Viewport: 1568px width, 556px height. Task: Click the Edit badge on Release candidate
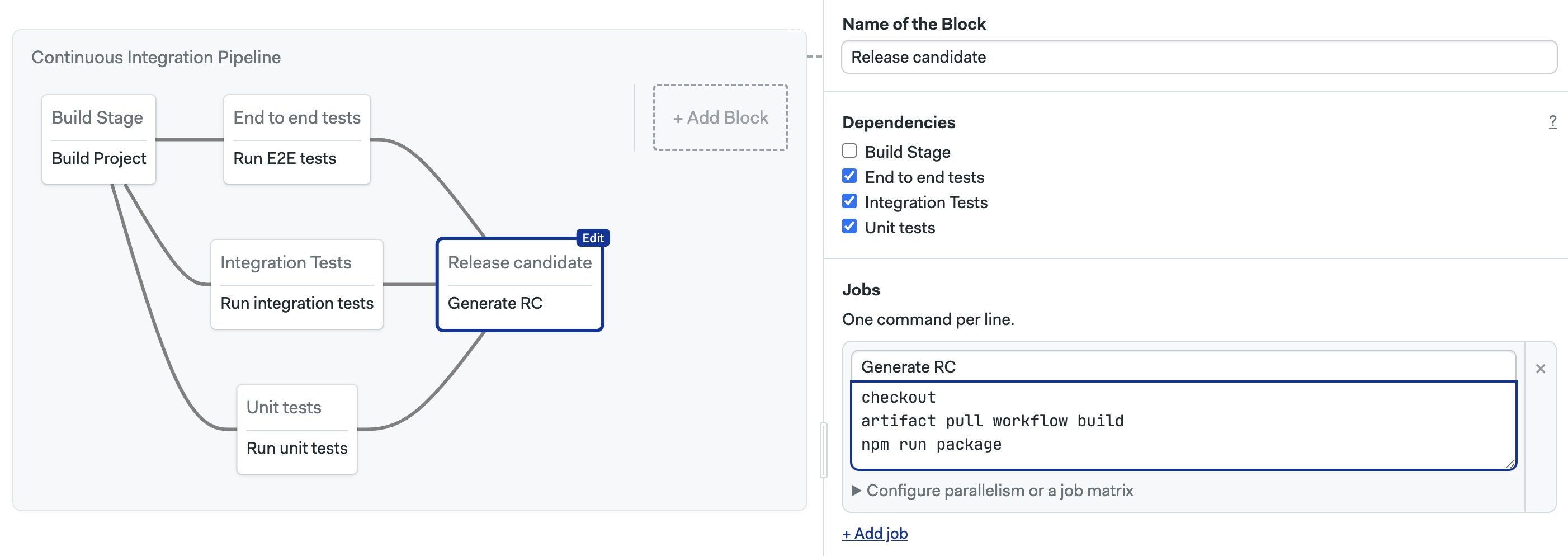click(x=592, y=238)
